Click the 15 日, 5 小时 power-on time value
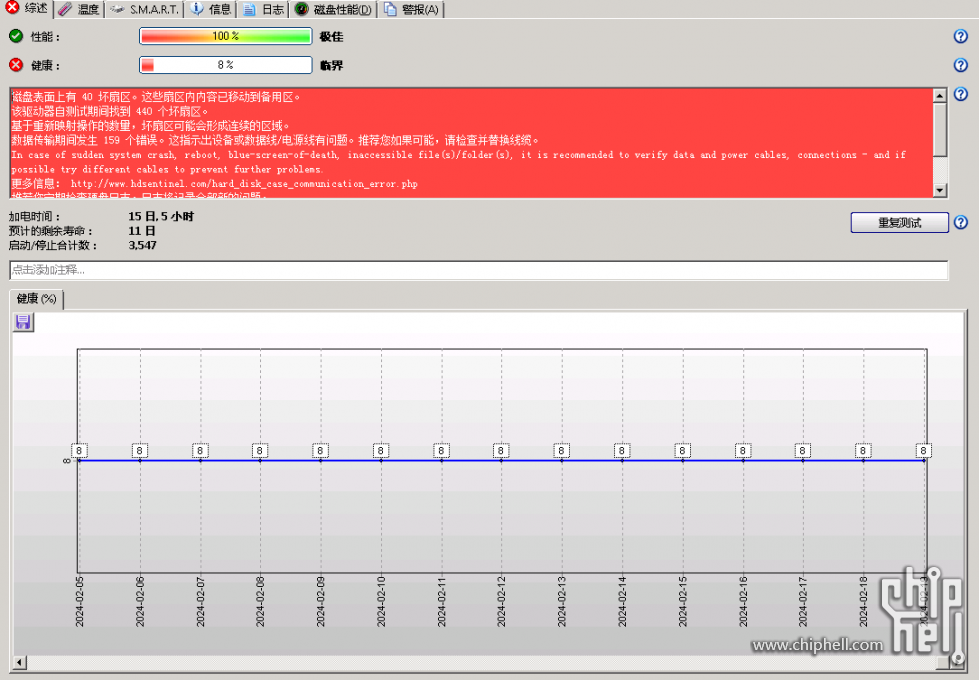 point(161,217)
